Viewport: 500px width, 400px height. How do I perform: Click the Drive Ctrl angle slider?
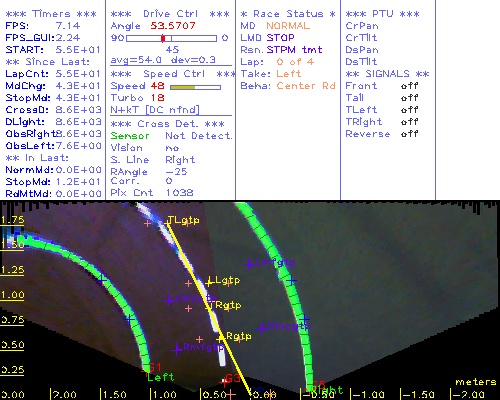pos(171,38)
